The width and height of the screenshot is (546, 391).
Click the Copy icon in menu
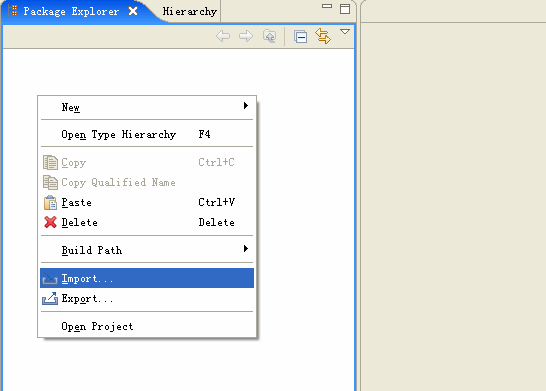(x=50, y=163)
